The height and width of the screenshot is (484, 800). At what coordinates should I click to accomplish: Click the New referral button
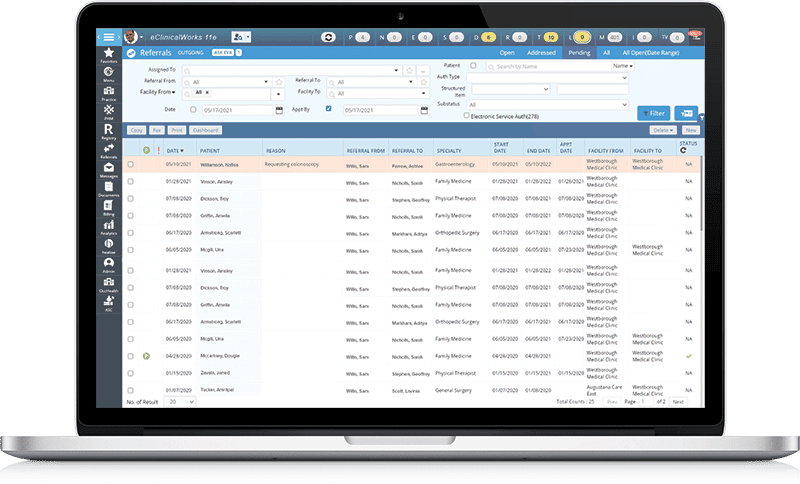691,130
